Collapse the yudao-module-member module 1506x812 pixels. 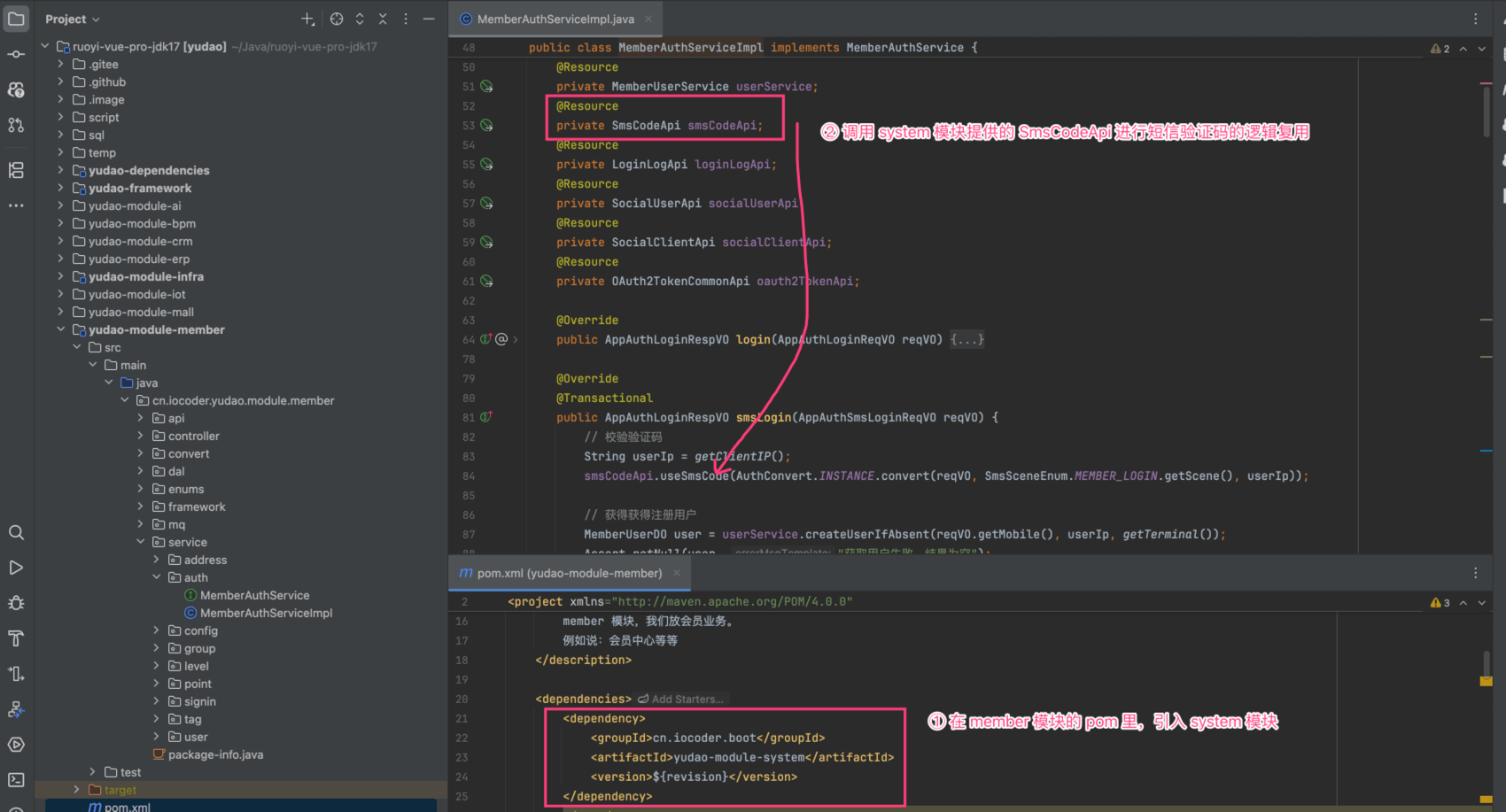click(x=60, y=329)
